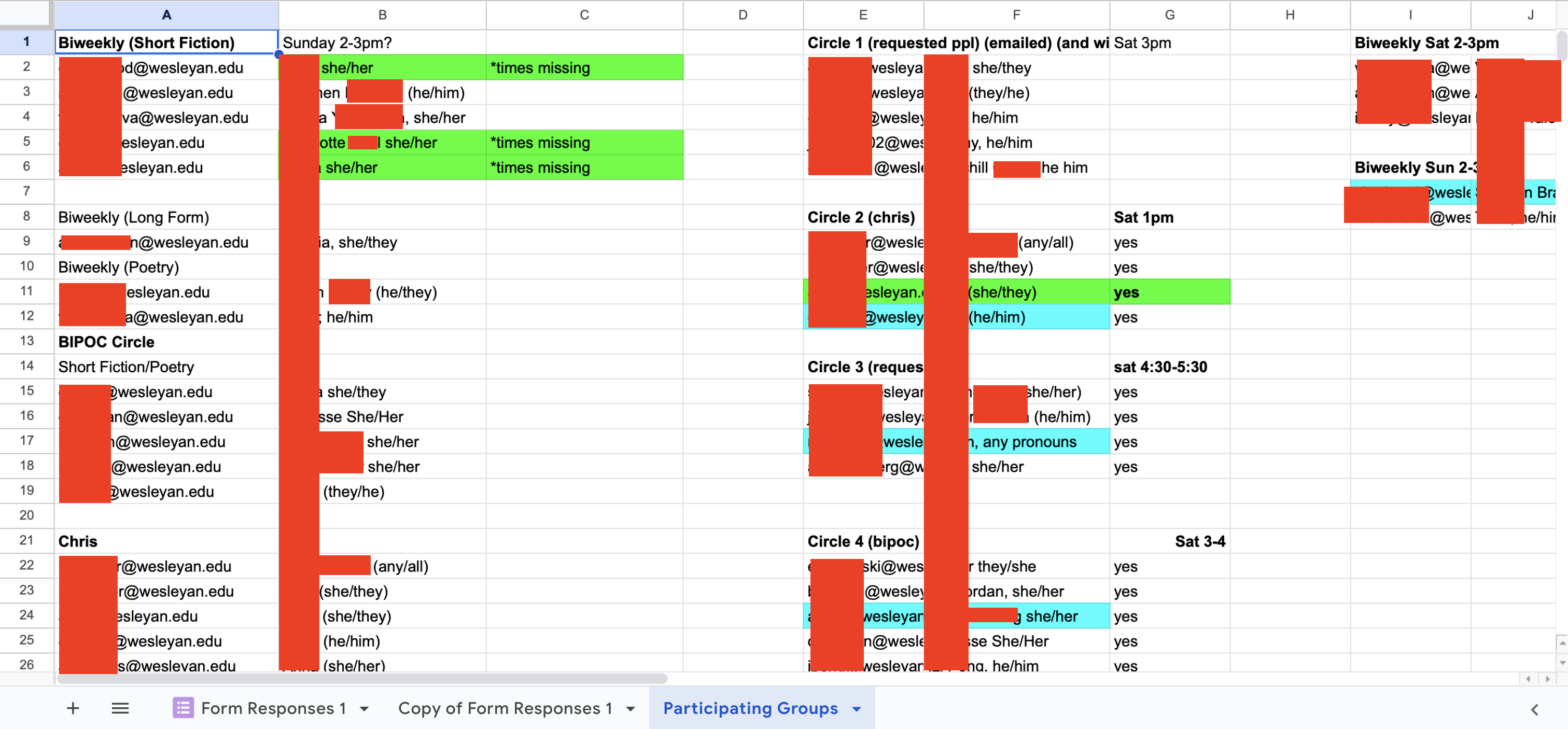Open Participating Groups tab dropdown arrow
The image size is (1568, 729).
[857, 708]
